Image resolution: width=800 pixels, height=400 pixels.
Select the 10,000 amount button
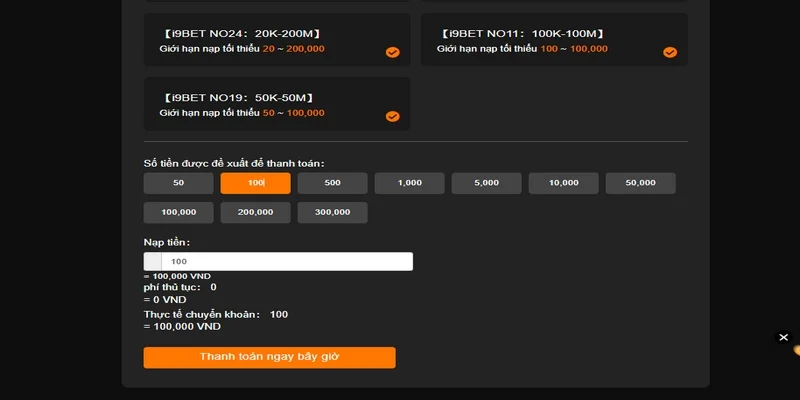(x=564, y=183)
